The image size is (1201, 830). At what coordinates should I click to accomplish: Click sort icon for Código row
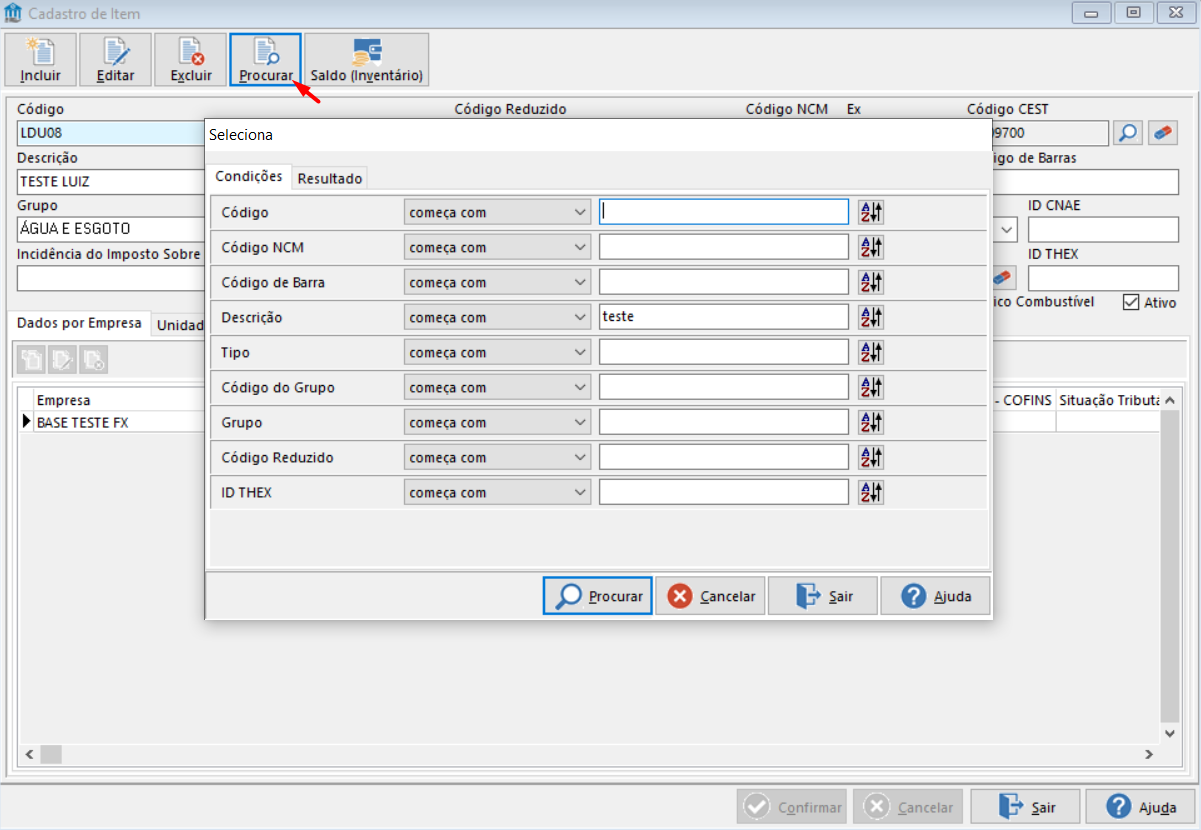coord(871,212)
